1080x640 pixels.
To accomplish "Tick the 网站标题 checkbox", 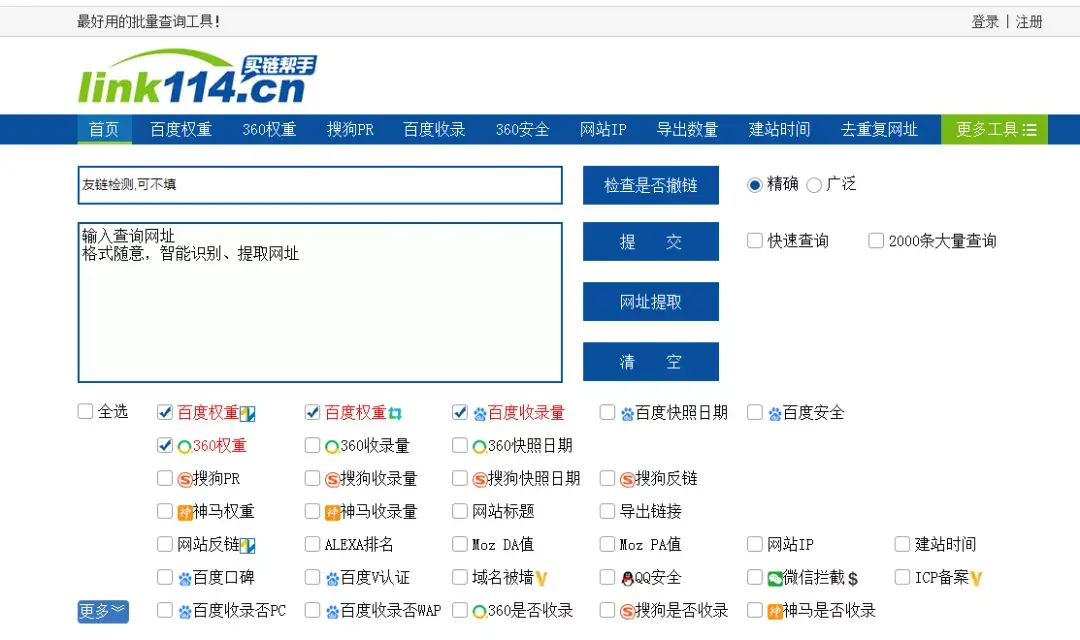I will point(460,511).
